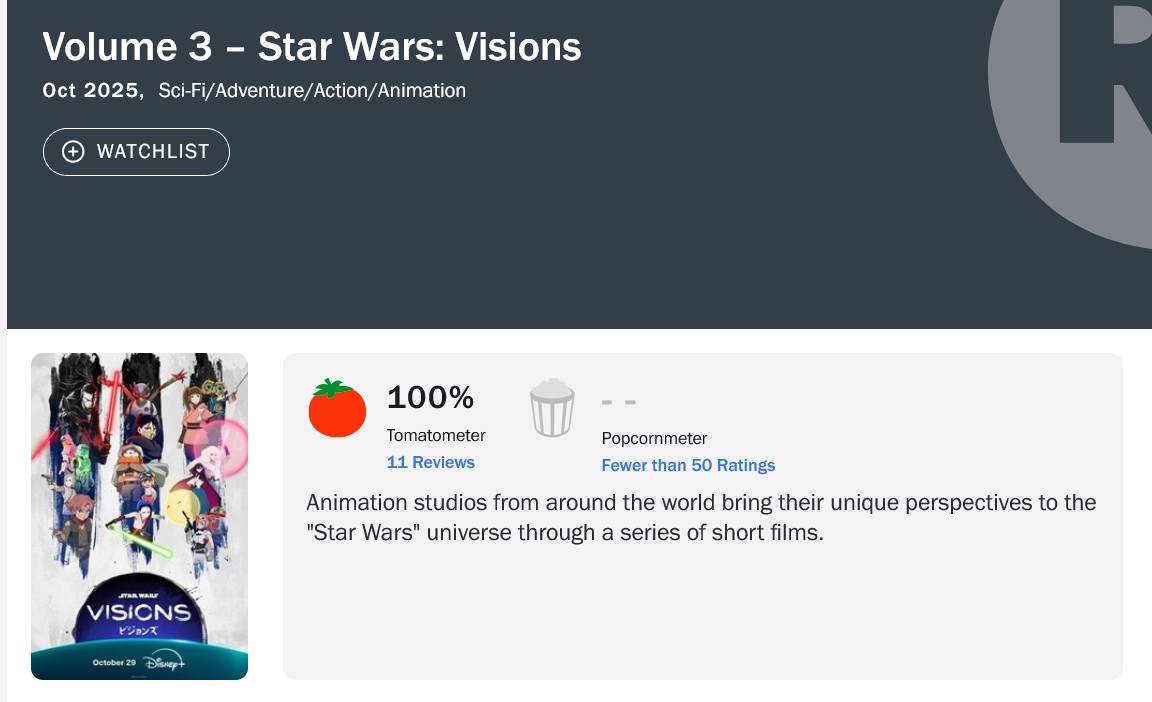
Task: Click the gray popcorn bucket icon
Action: [552, 407]
